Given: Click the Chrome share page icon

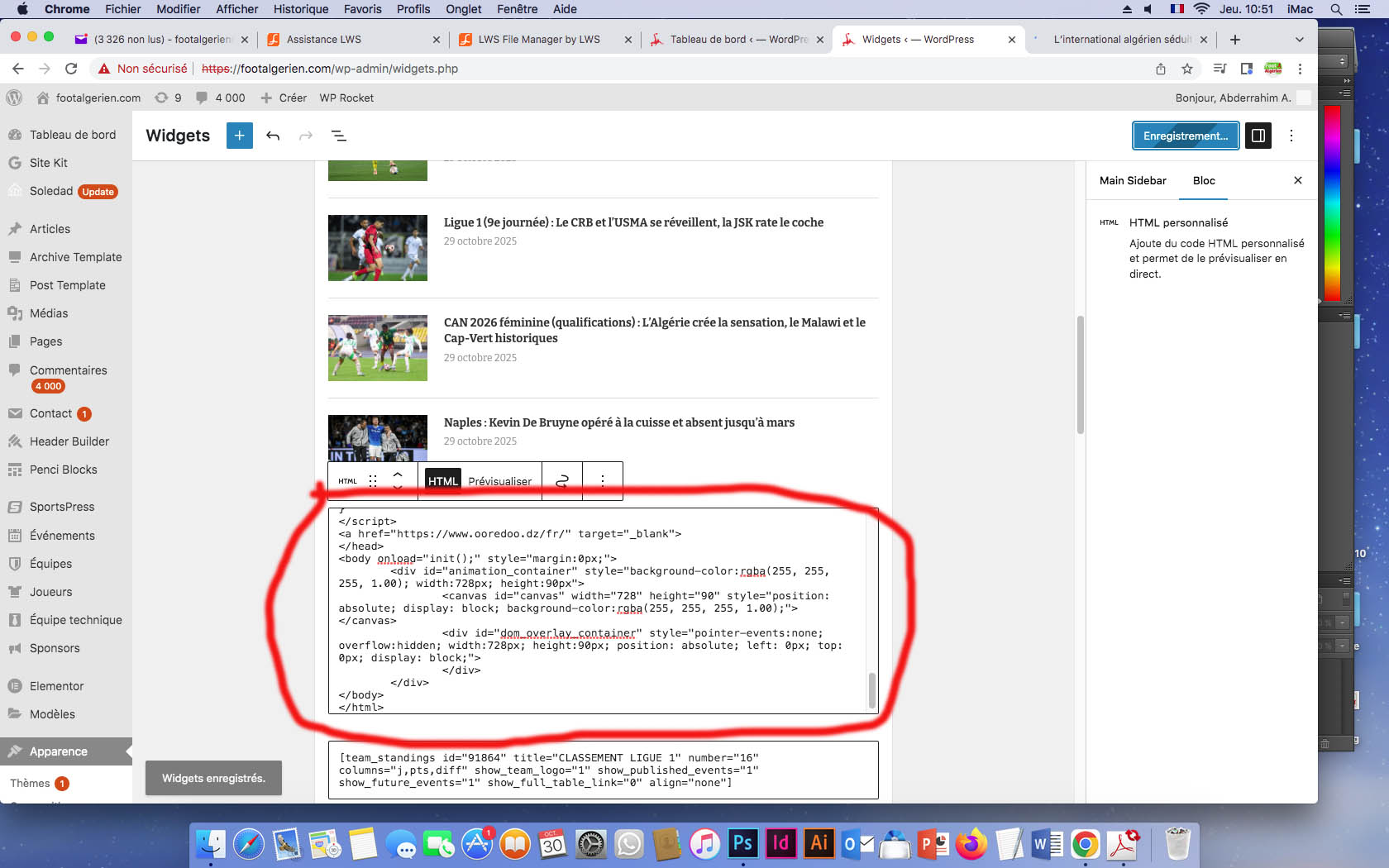Looking at the screenshot, I should click(x=1161, y=69).
